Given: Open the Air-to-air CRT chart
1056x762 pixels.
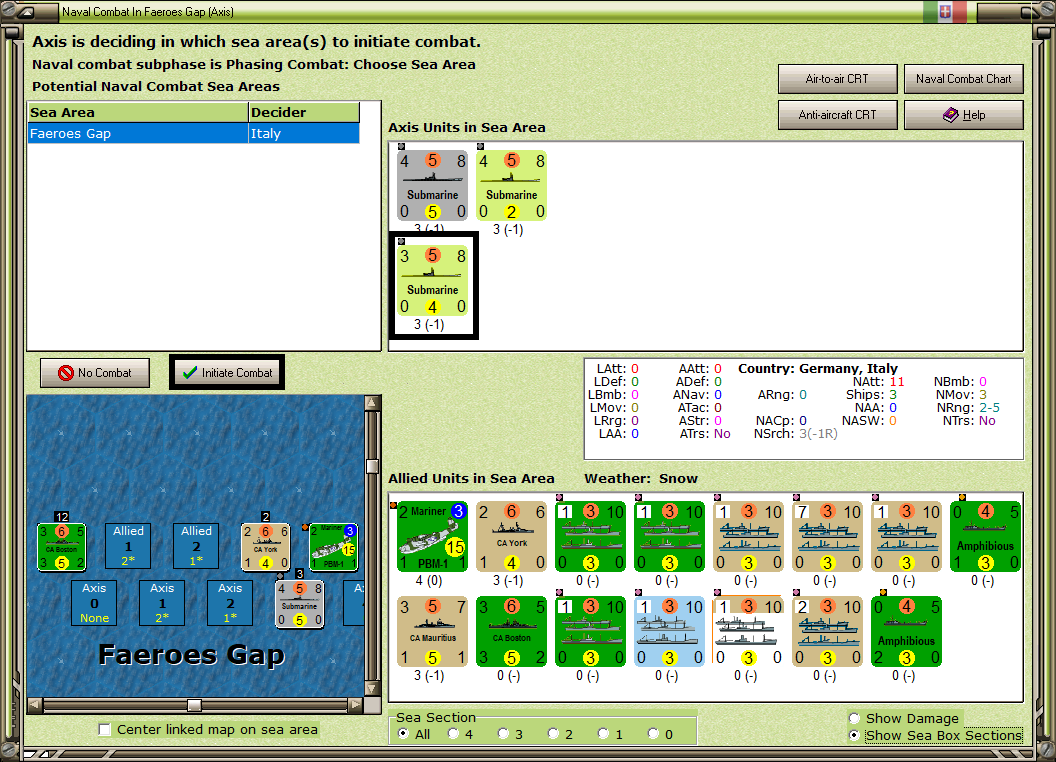Looking at the screenshot, I should 838,79.
